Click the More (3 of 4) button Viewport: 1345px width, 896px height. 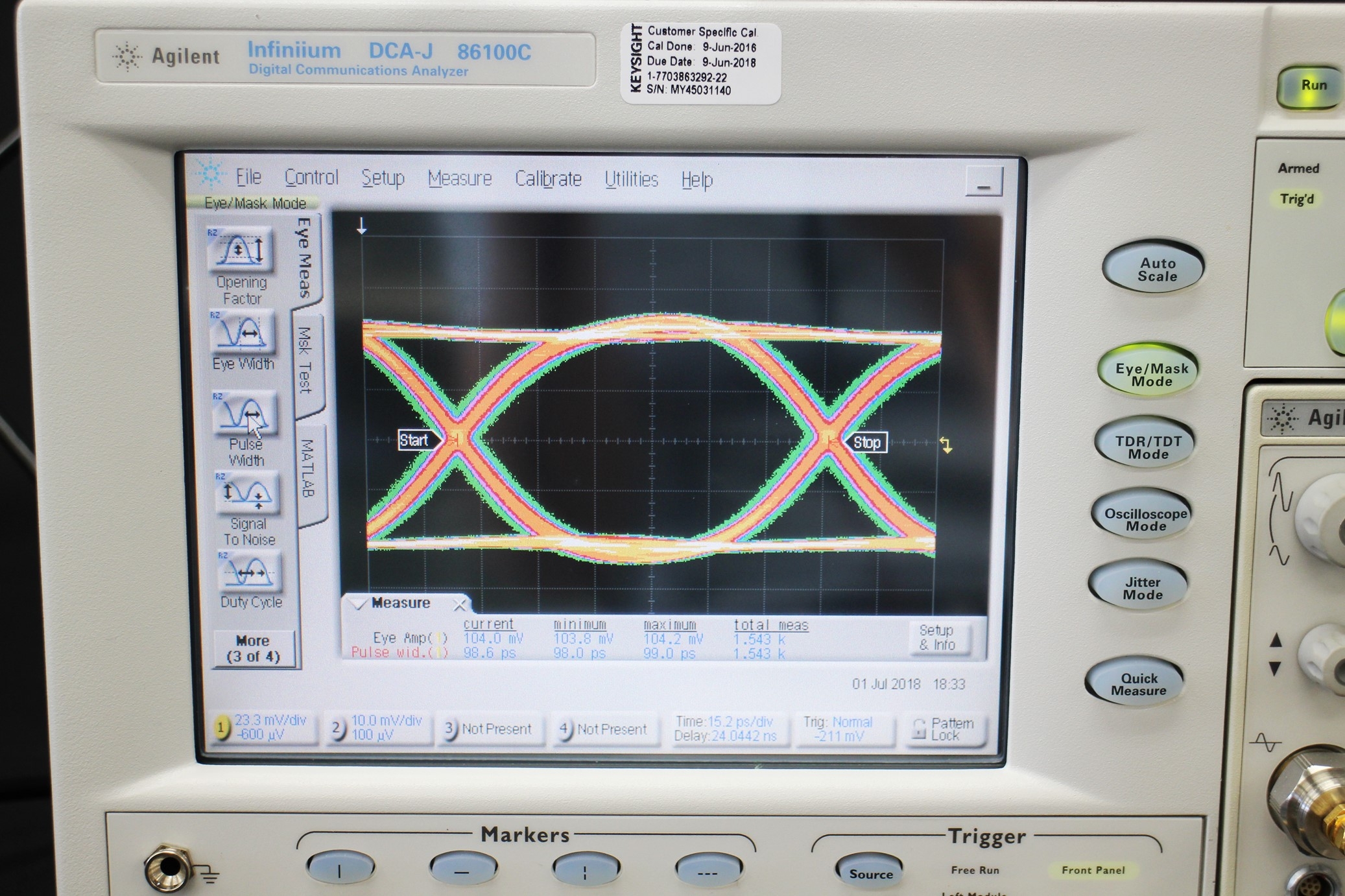click(x=253, y=648)
